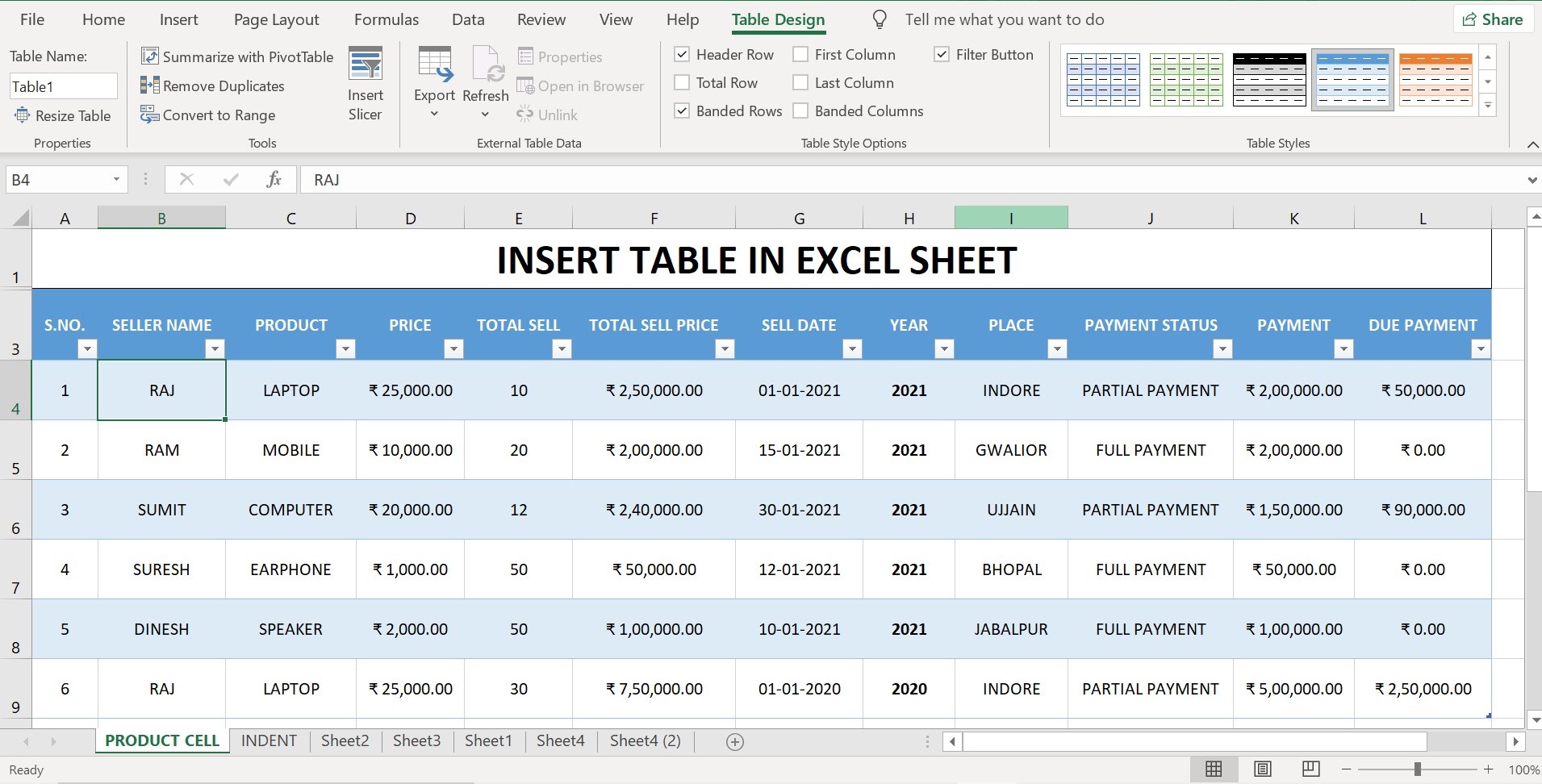Convert table to range
The height and width of the screenshot is (784, 1542).
click(208, 115)
